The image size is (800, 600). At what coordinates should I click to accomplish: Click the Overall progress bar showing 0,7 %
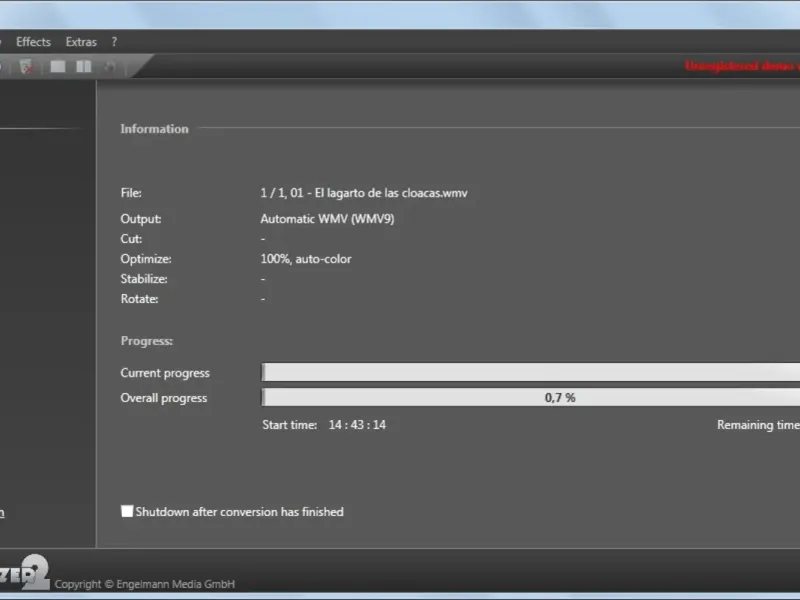point(531,397)
